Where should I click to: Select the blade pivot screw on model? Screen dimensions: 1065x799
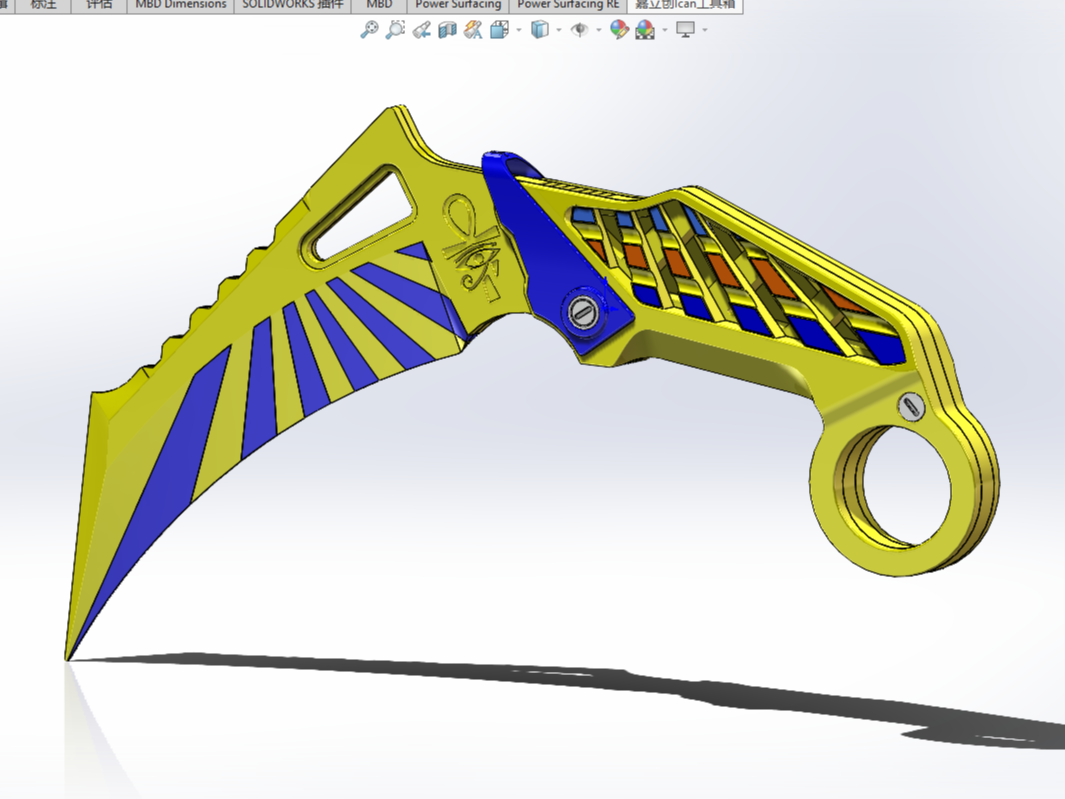[x=583, y=313]
